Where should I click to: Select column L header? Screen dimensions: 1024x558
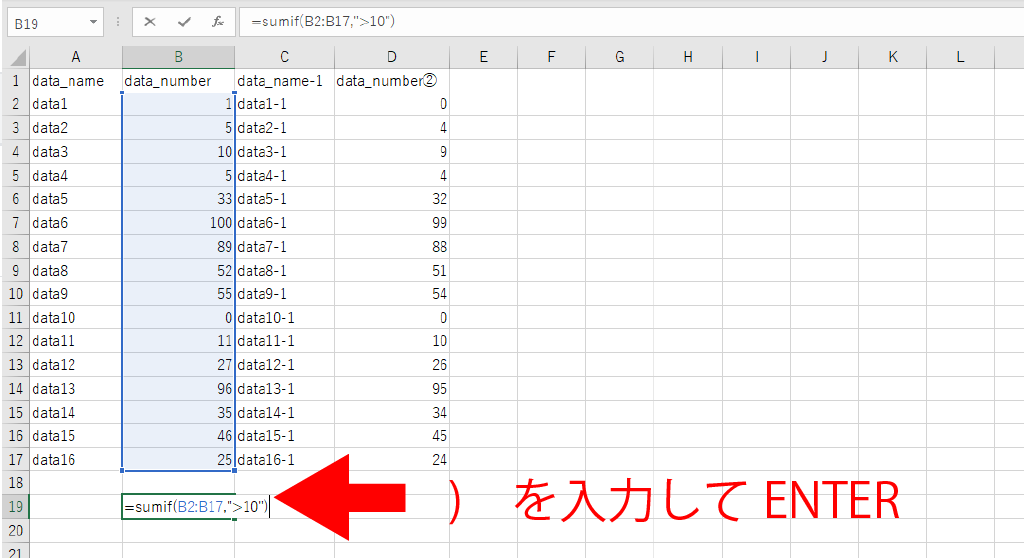click(x=959, y=57)
